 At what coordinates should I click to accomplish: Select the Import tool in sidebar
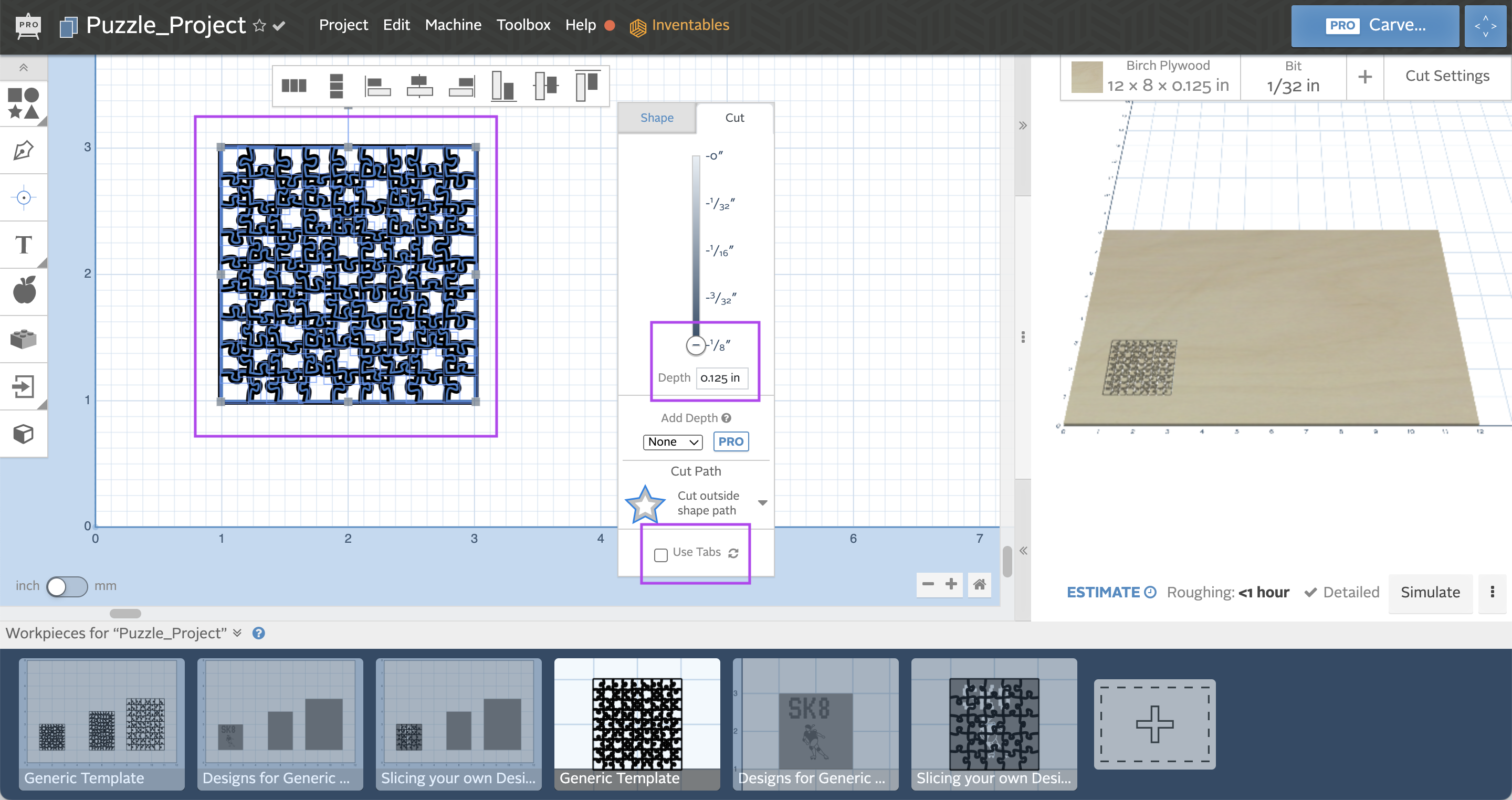pos(27,384)
